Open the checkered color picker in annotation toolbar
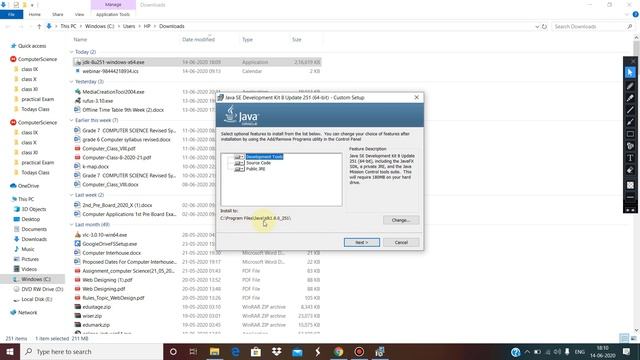 coord(630,185)
